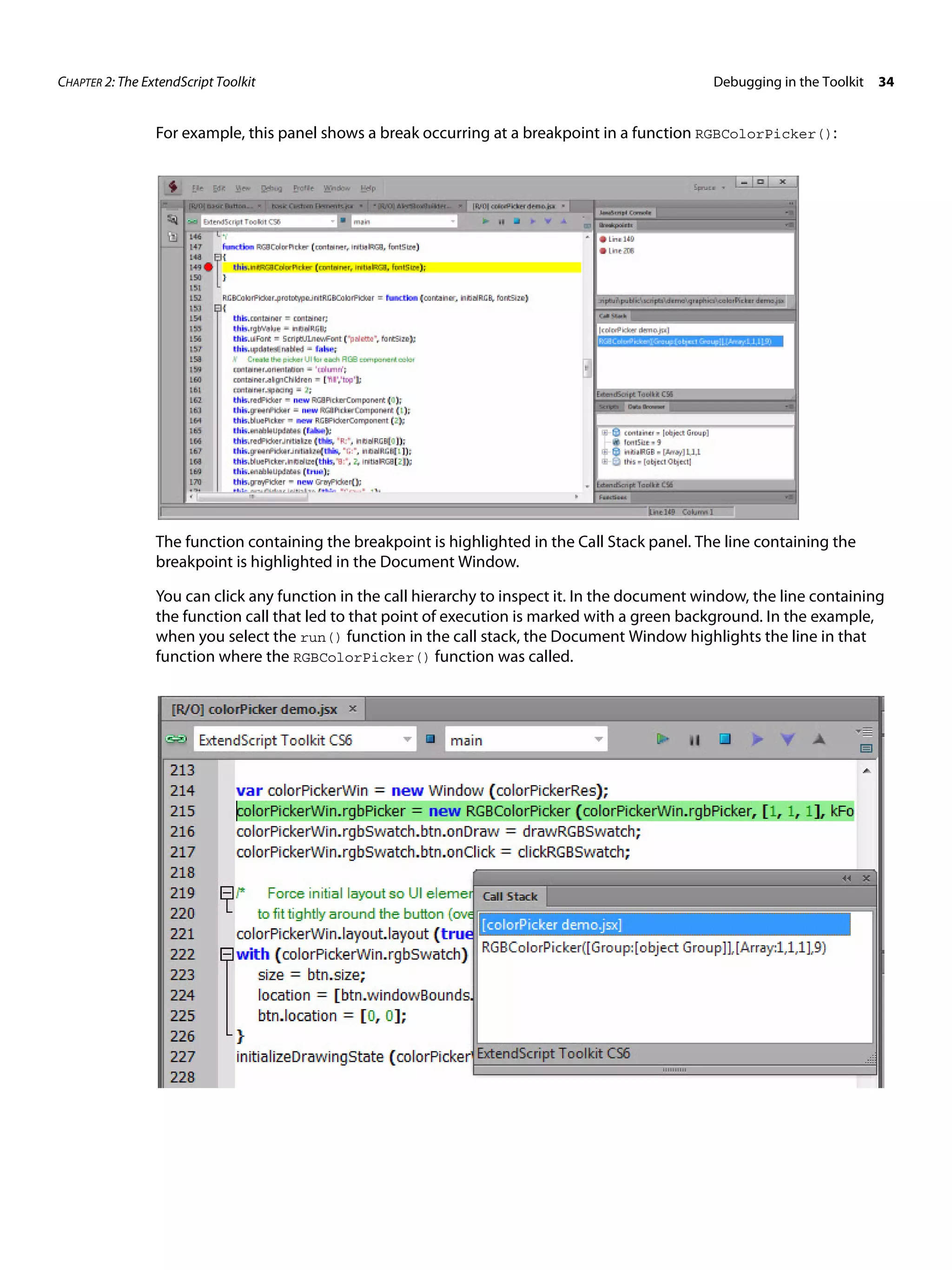Close the colorPicker demo.jsx tab in lower window

pos(352,709)
